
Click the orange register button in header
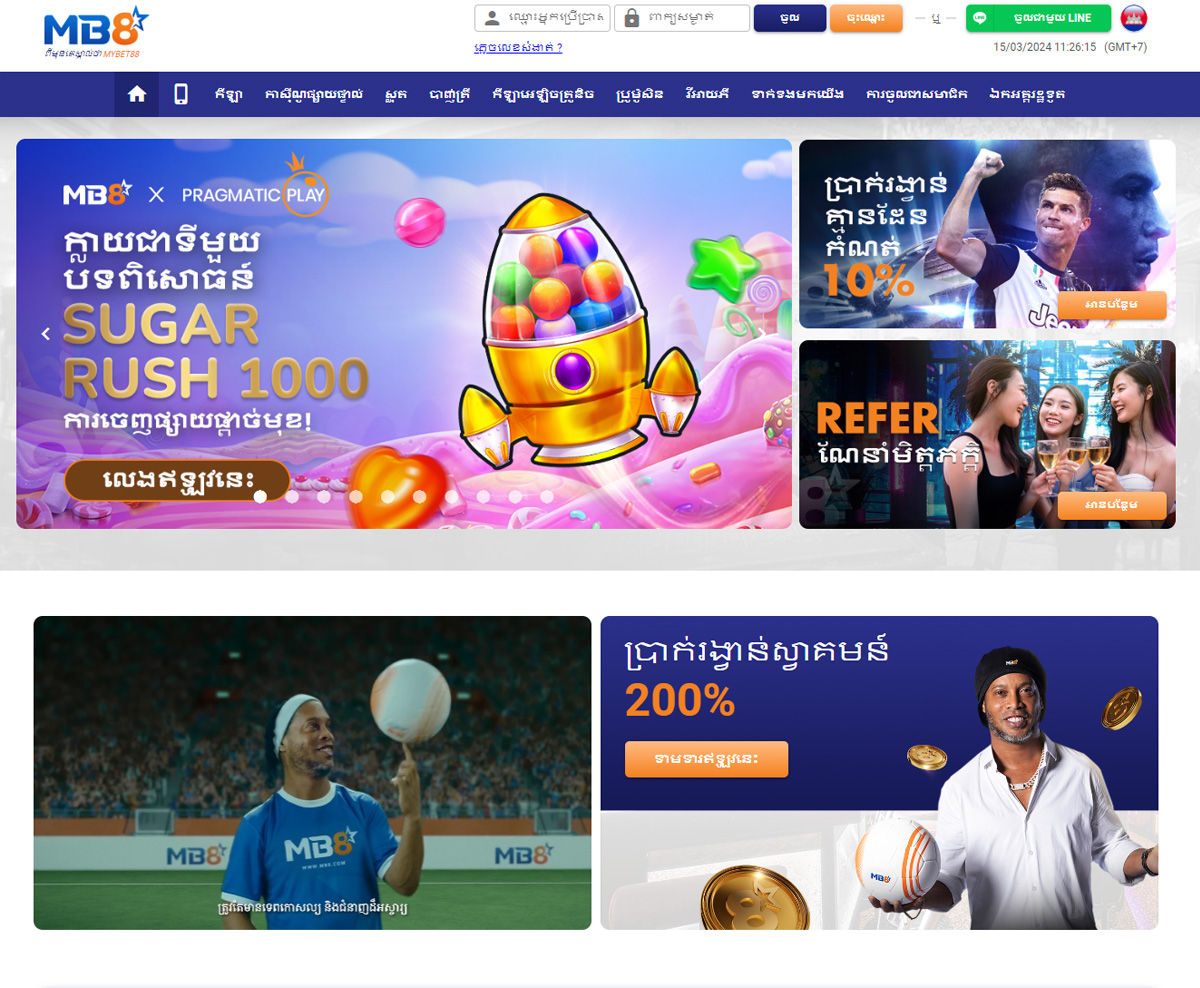pyautogui.click(x=866, y=18)
